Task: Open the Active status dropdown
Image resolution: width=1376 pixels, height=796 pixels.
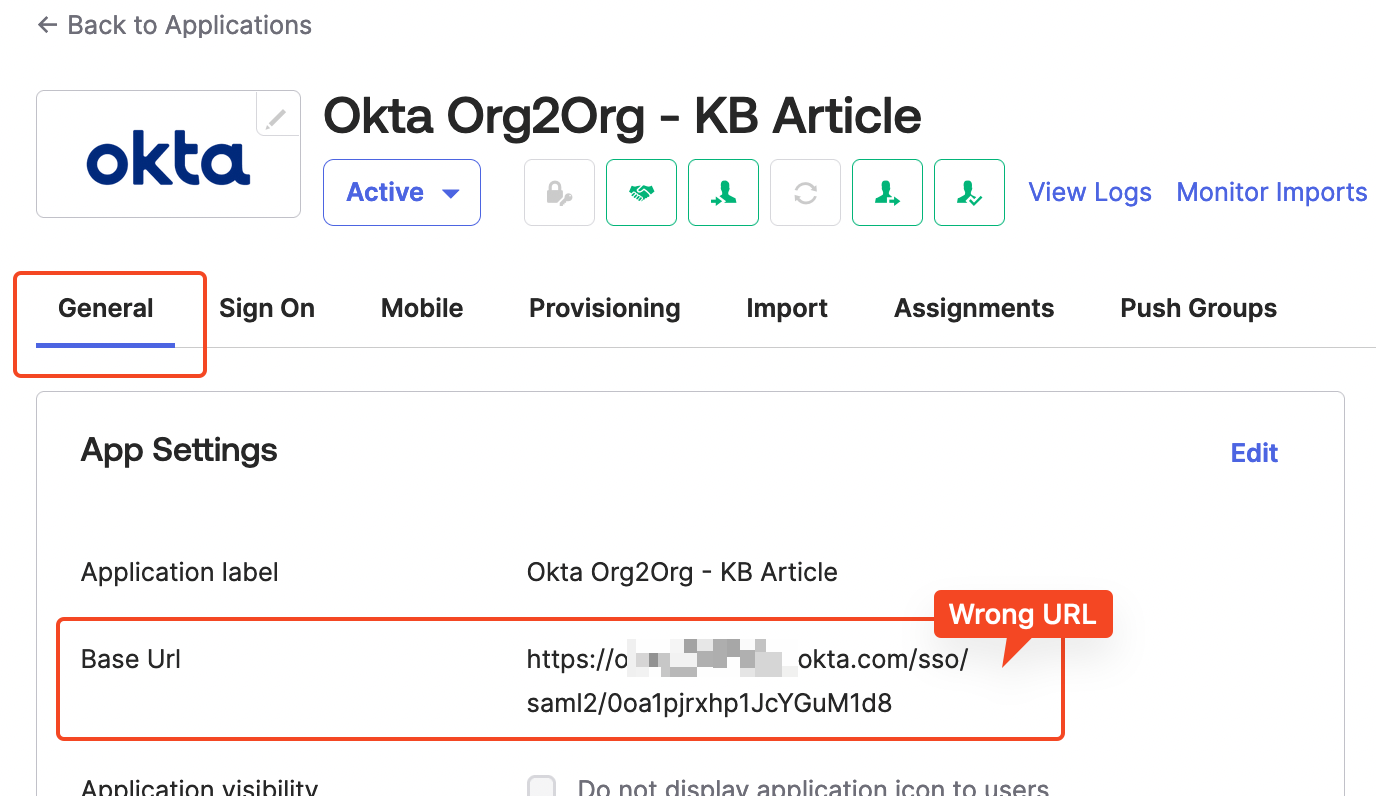Action: 402,192
